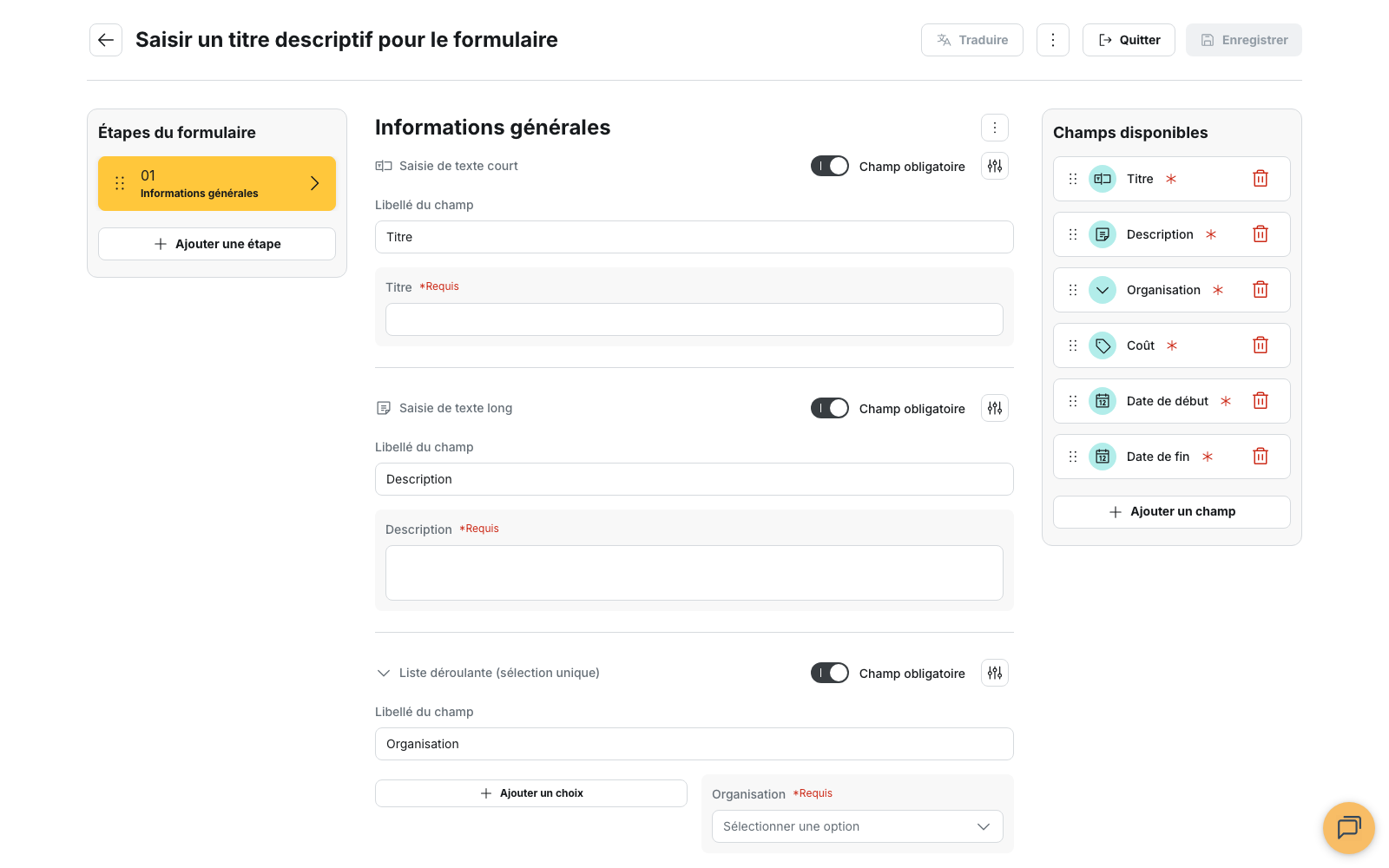Click Ajouter un choix
The height and width of the screenshot is (868, 1389).
click(531, 793)
